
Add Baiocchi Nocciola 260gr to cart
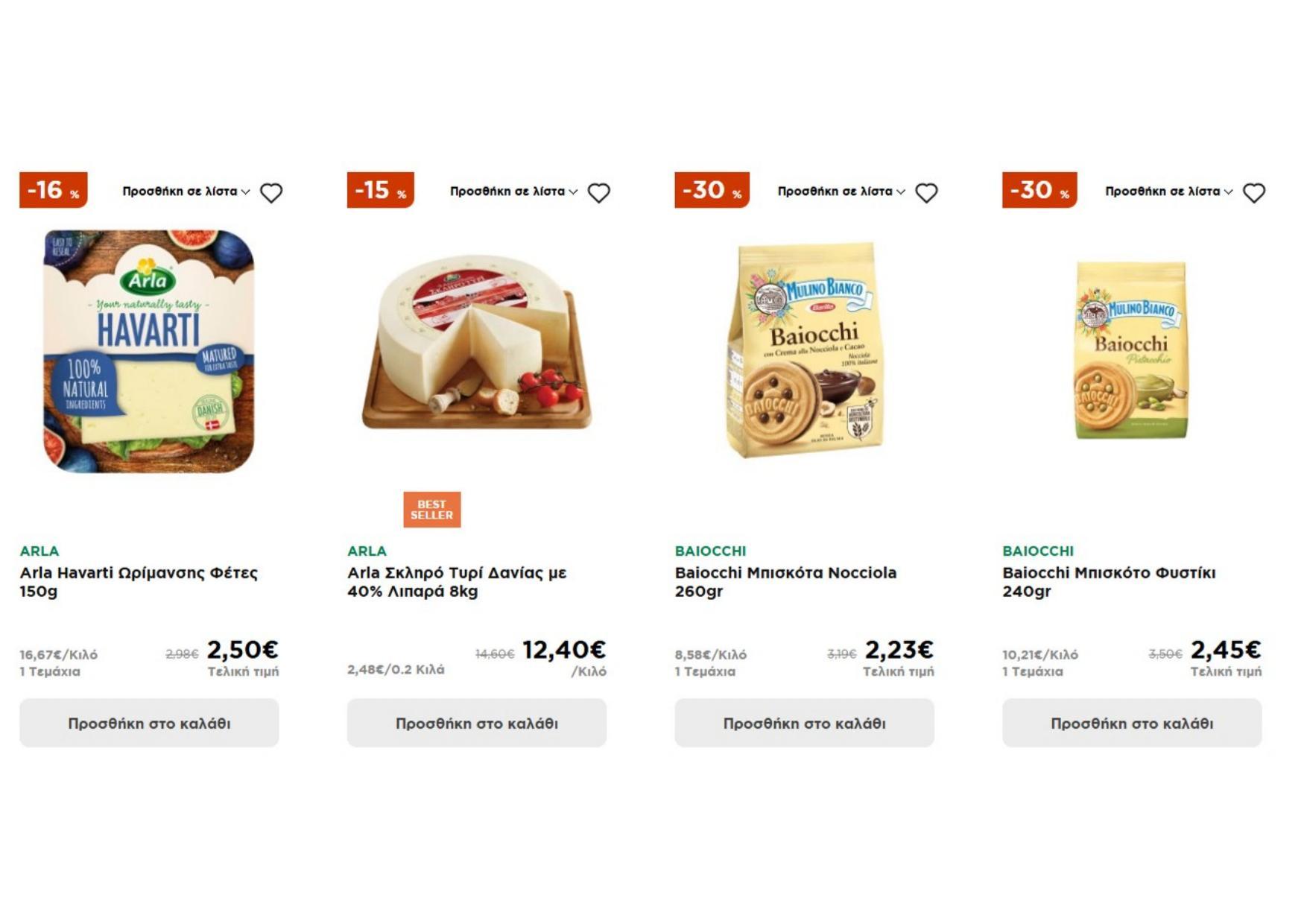point(804,723)
